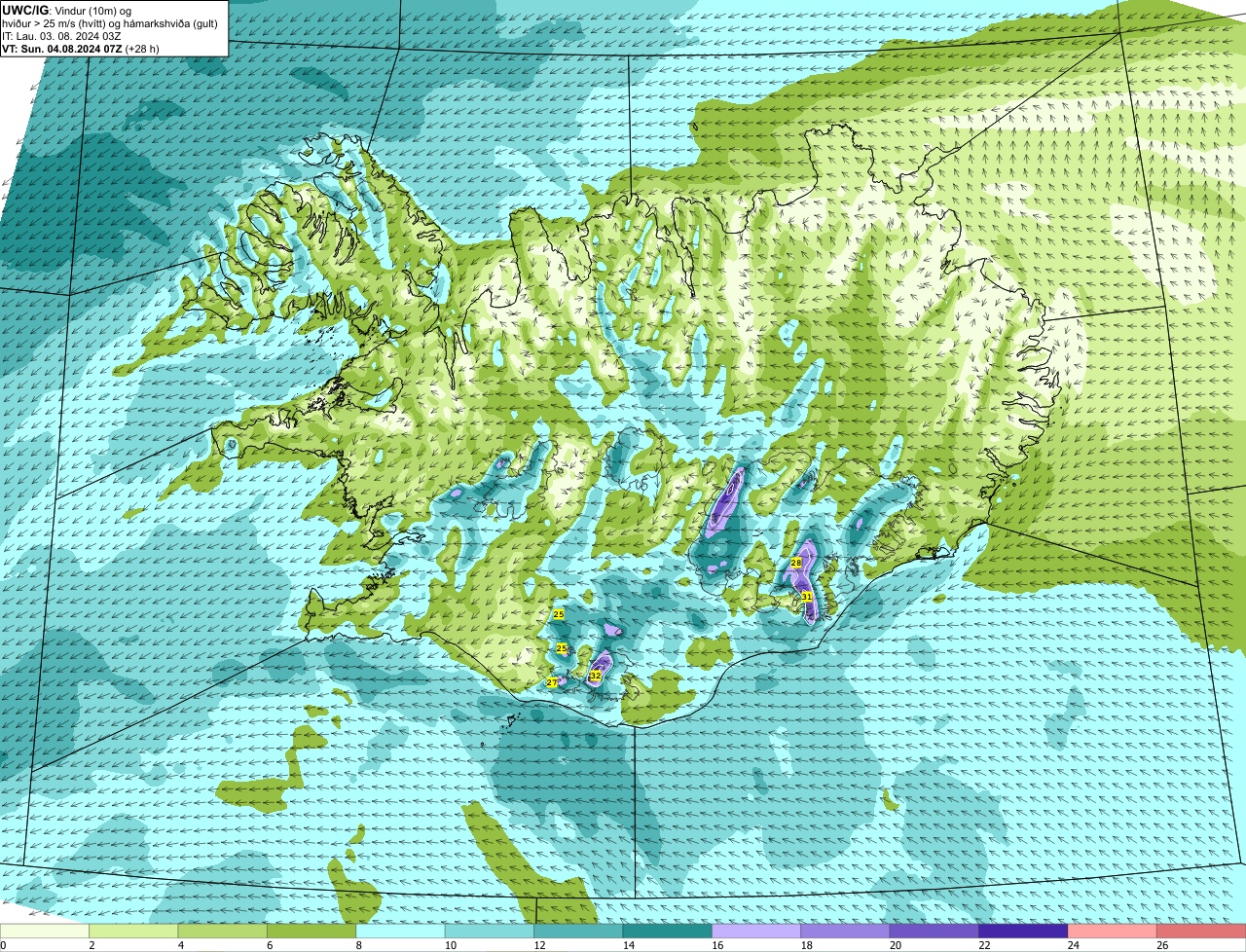Pick the 8–10 m/s light cyan scale swatch

pyautogui.click(x=401, y=931)
